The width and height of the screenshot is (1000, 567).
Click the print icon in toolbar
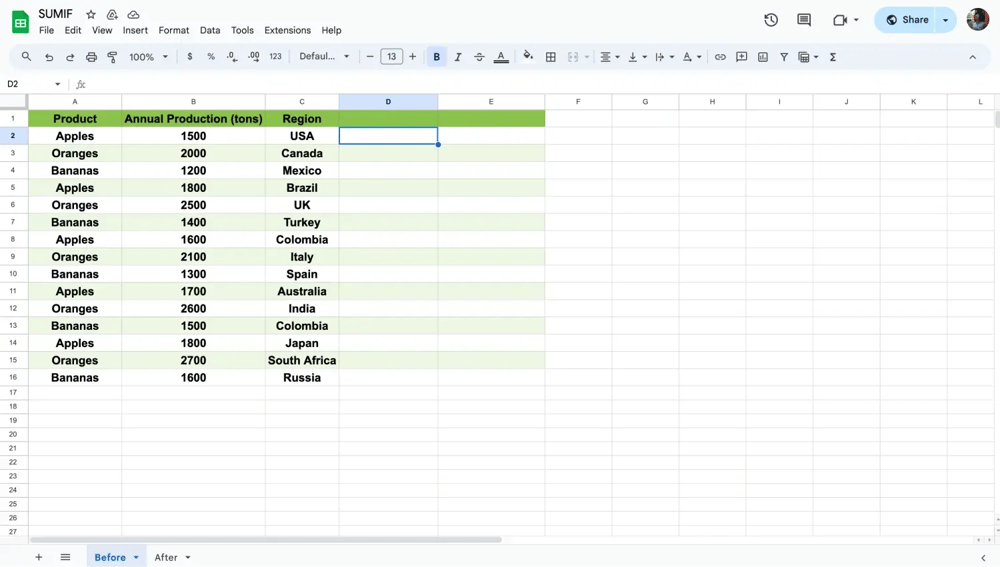pyautogui.click(x=91, y=57)
